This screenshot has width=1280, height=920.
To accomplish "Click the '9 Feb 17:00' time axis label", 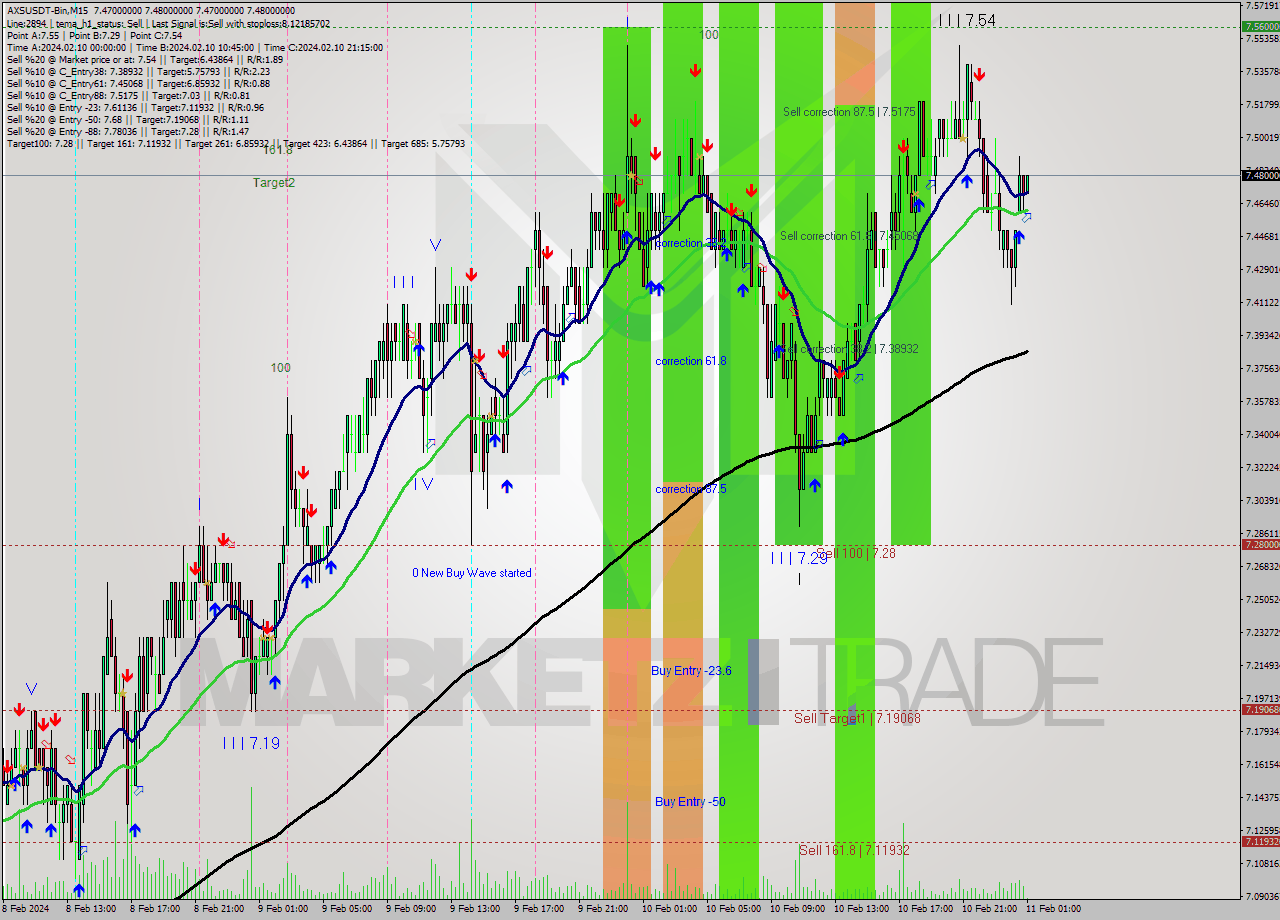I will click(x=540, y=909).
